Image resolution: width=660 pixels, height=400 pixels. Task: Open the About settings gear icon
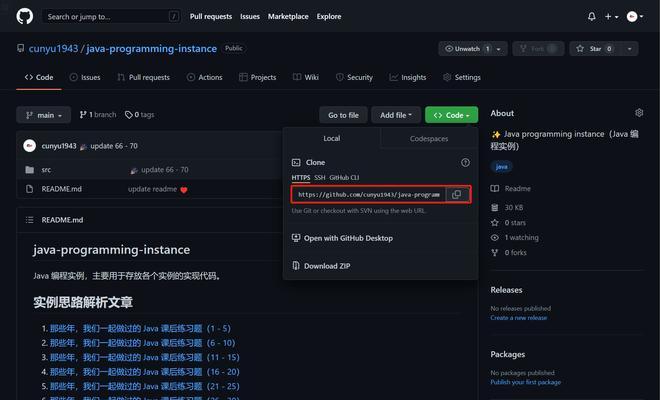tap(639, 113)
